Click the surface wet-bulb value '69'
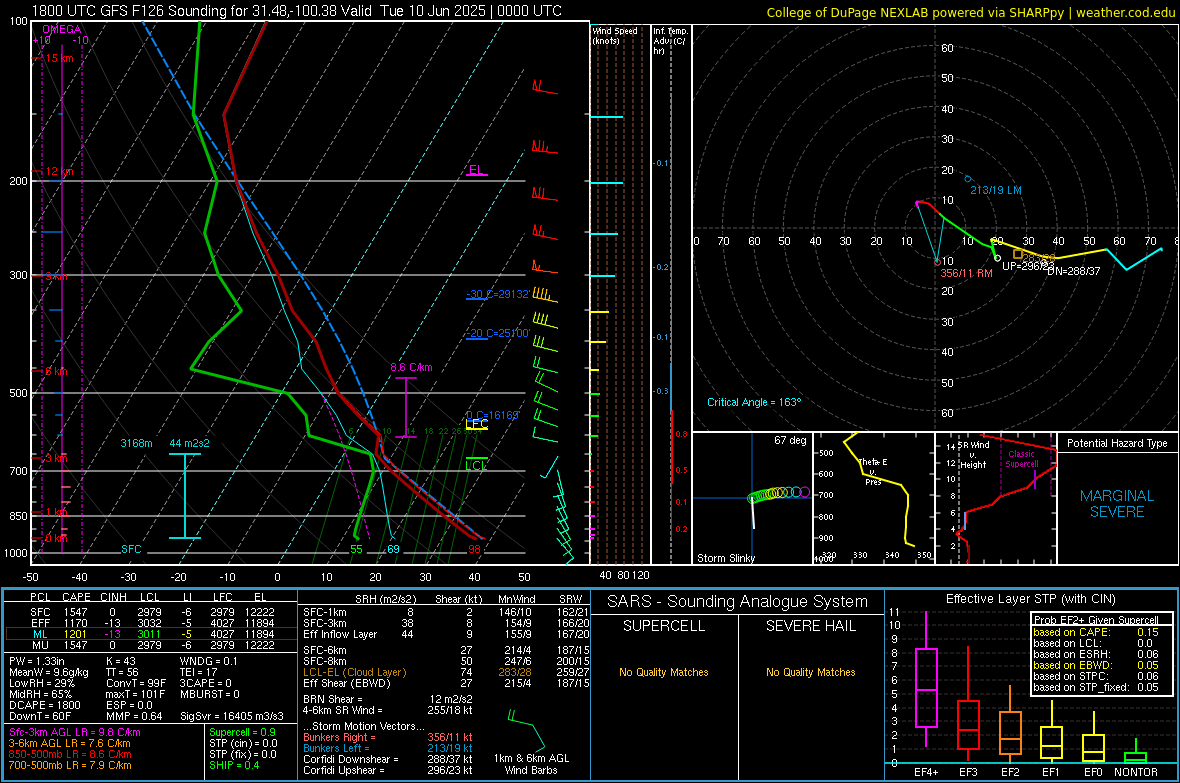Image resolution: width=1180 pixels, height=783 pixels. point(394,549)
